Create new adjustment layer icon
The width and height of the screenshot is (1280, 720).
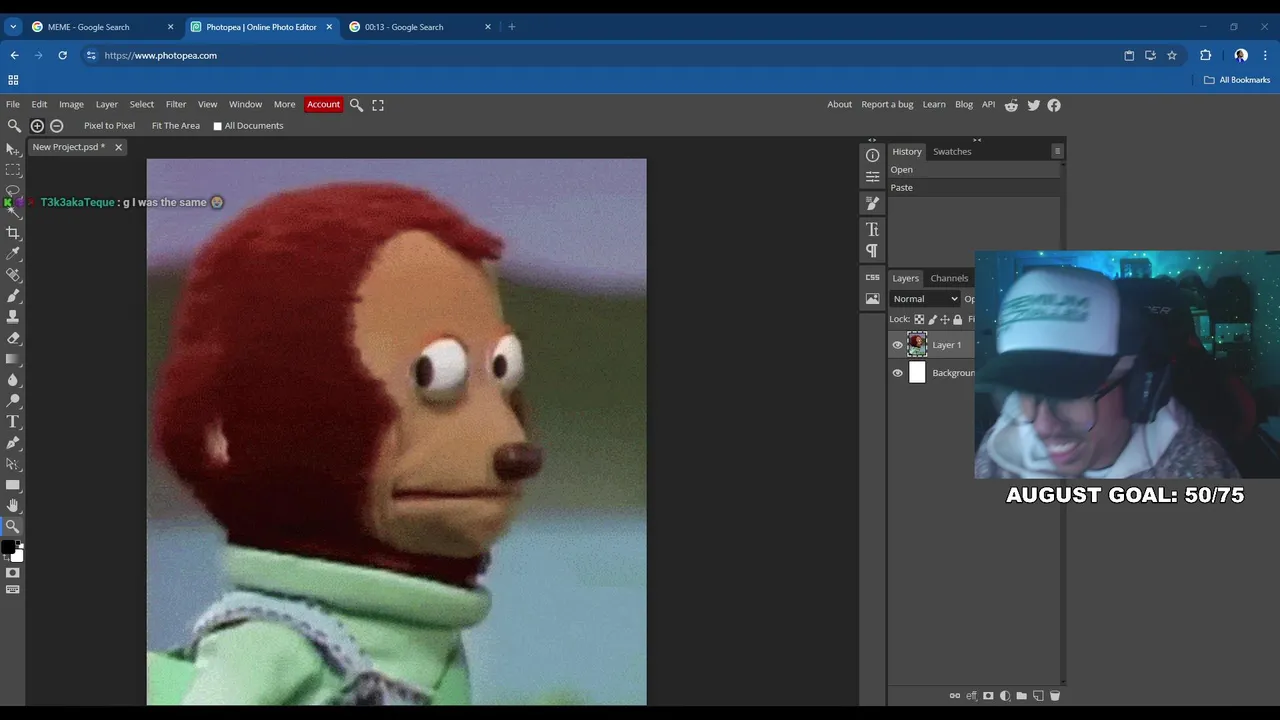(1005, 696)
